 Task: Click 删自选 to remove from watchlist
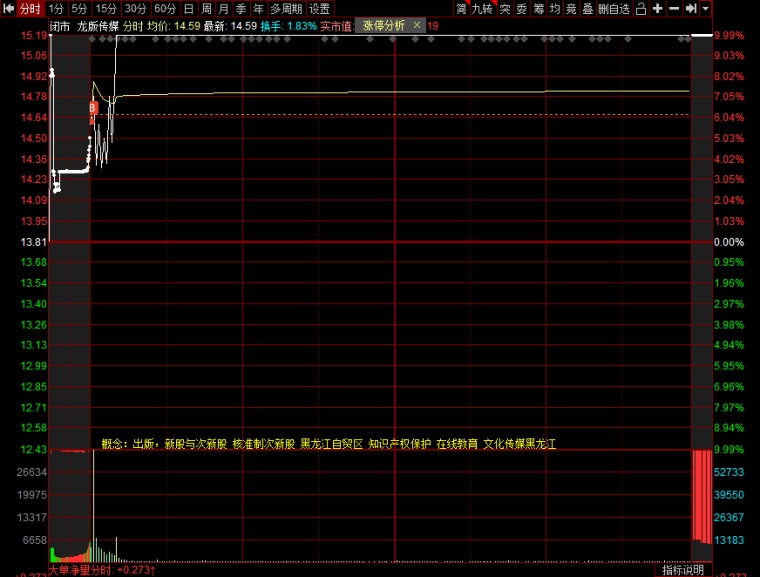tap(614, 8)
